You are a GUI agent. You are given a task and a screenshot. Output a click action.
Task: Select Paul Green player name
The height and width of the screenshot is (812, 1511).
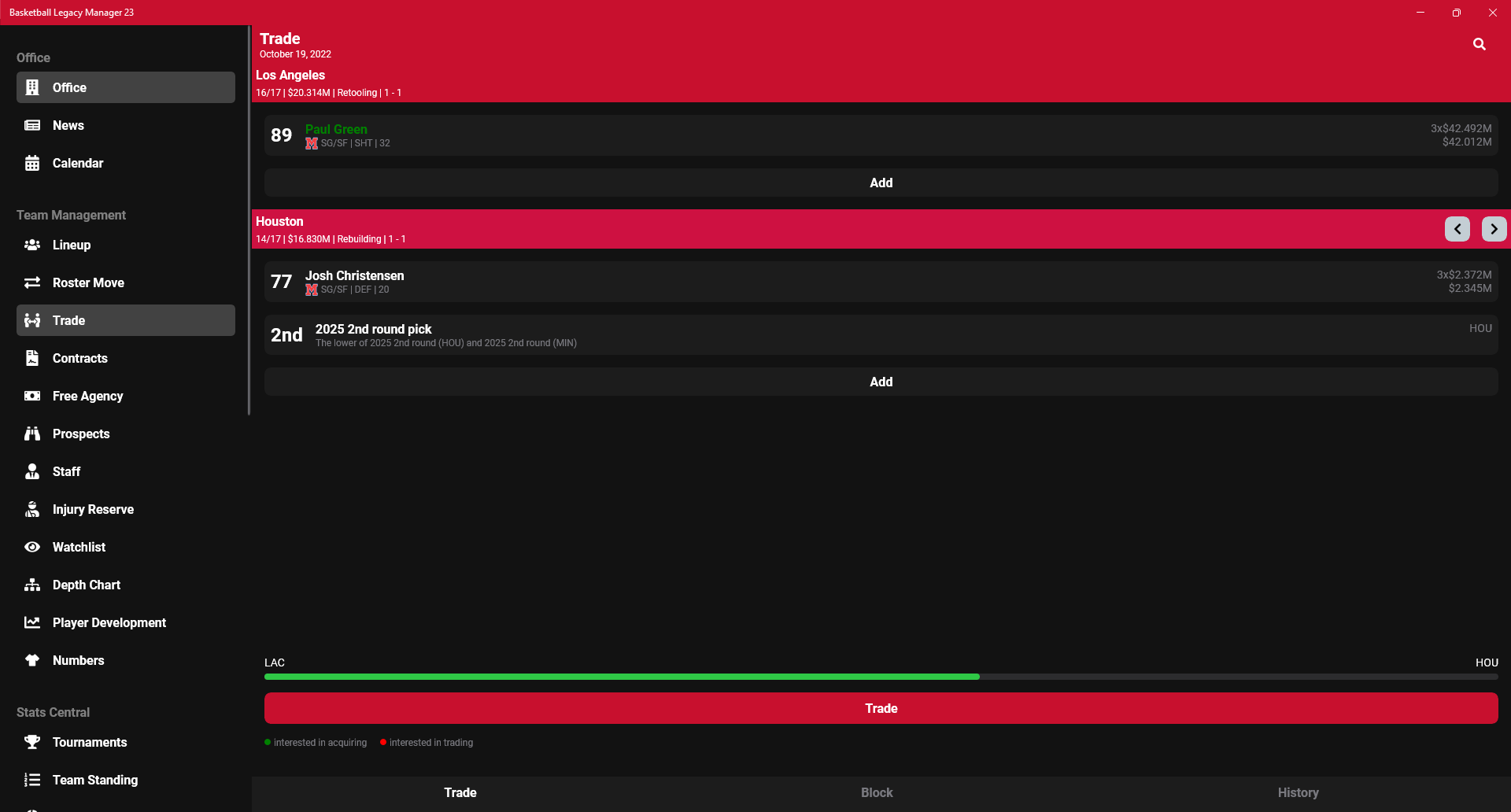click(x=336, y=129)
